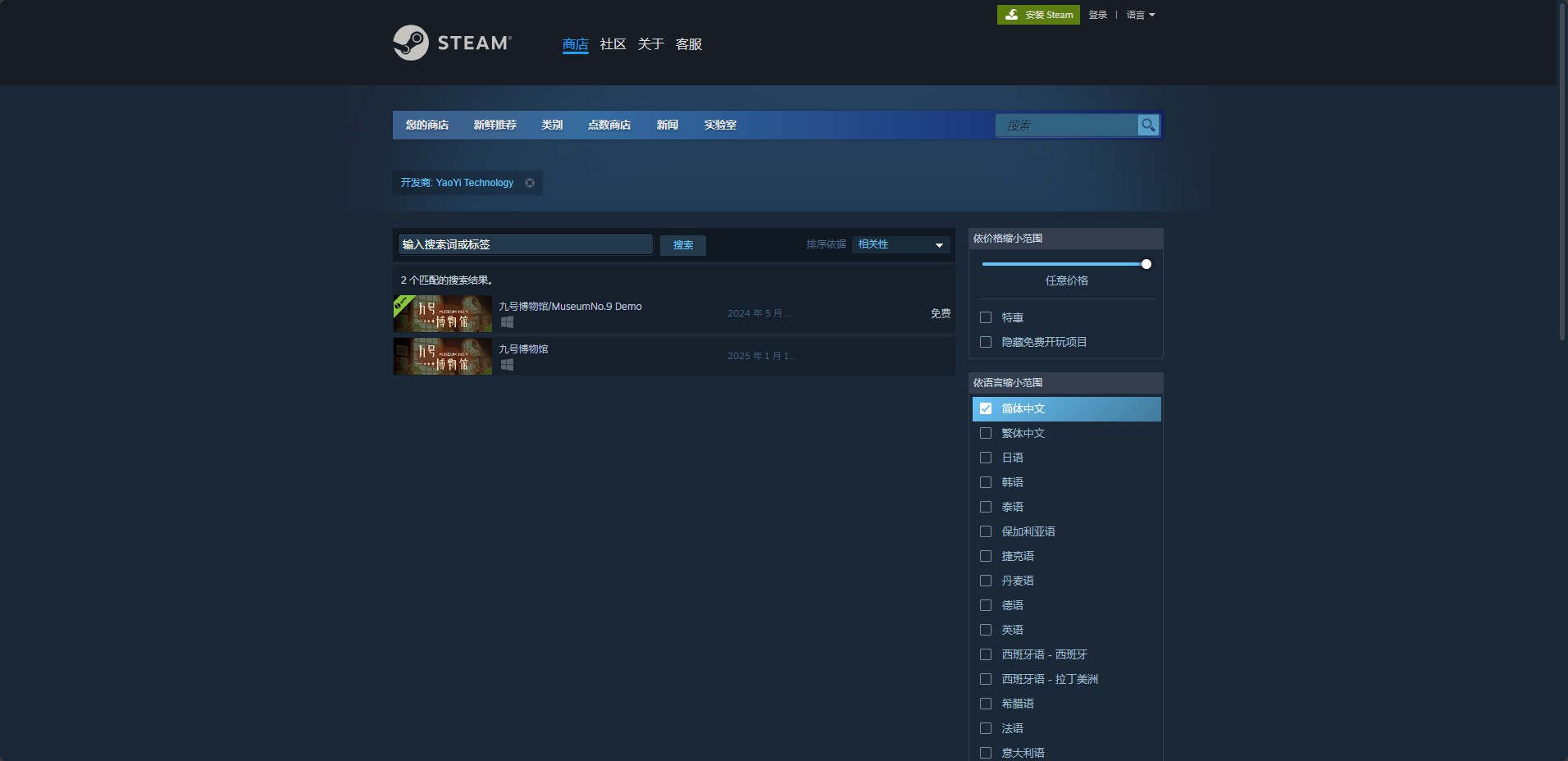Enable the 特惠 checkbox
Image resolution: width=1568 pixels, height=761 pixels.
tap(986, 317)
